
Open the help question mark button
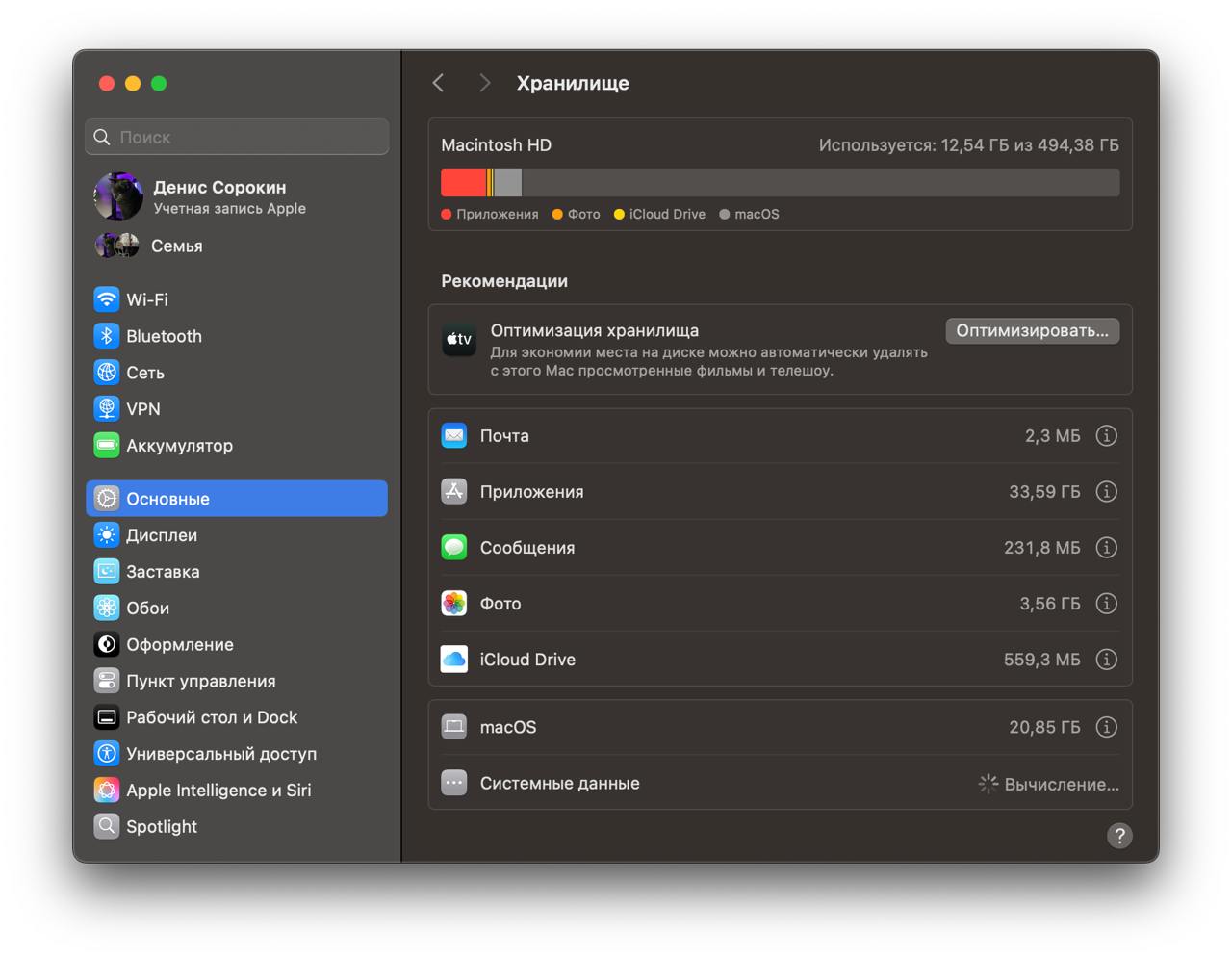point(1119,836)
